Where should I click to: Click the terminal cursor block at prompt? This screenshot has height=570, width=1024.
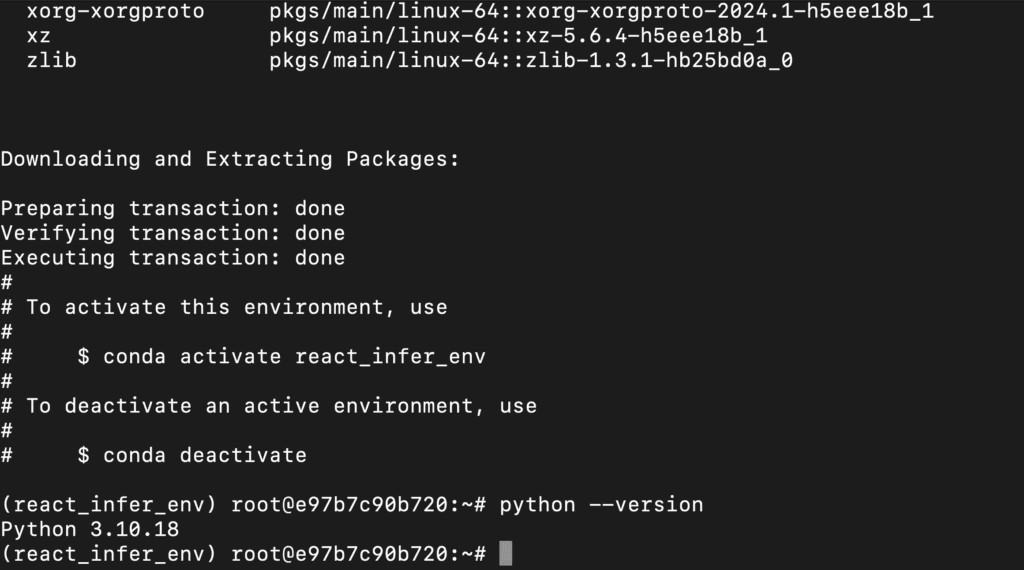tap(505, 554)
